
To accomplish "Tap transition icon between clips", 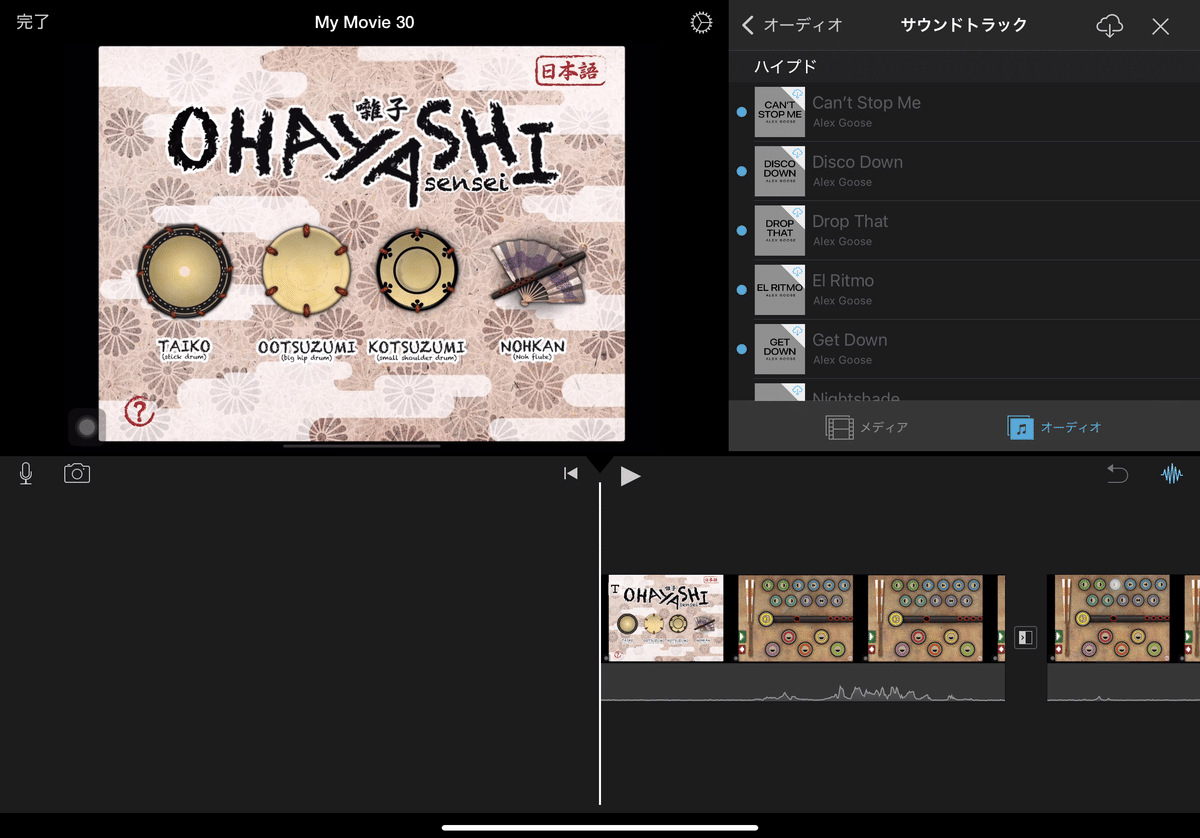I will pos(1025,637).
